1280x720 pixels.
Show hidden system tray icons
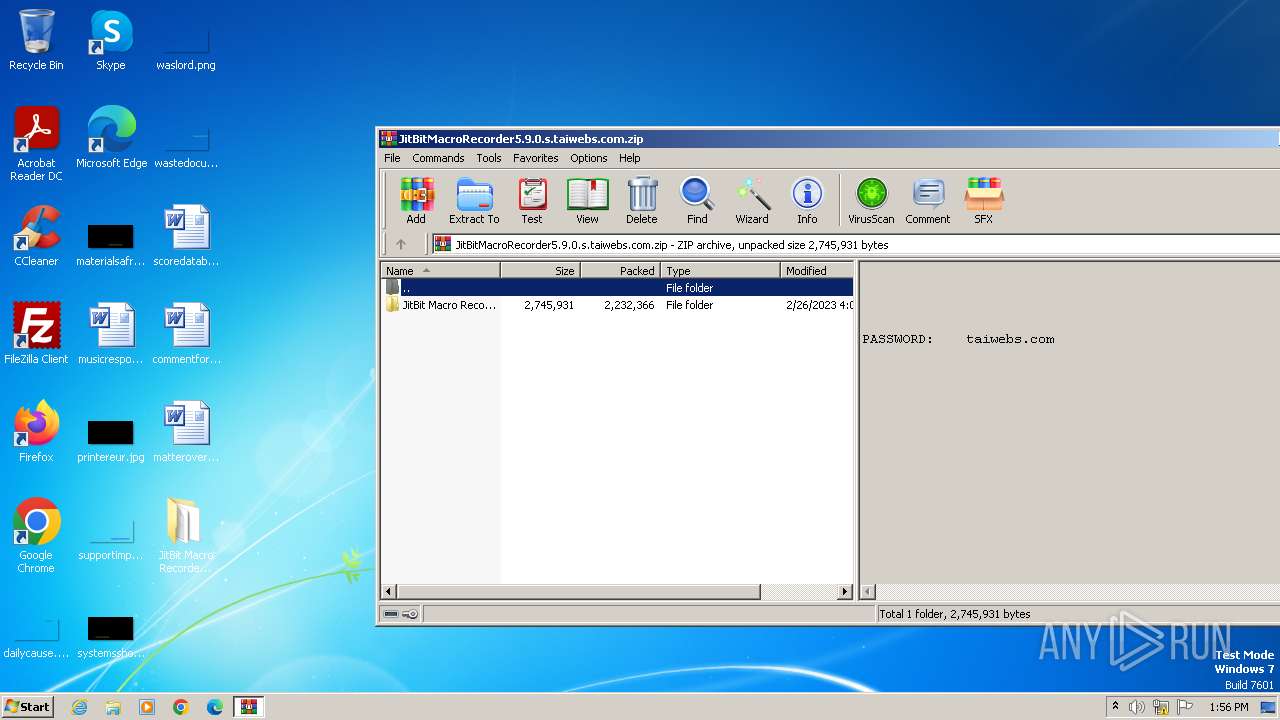pos(1115,707)
